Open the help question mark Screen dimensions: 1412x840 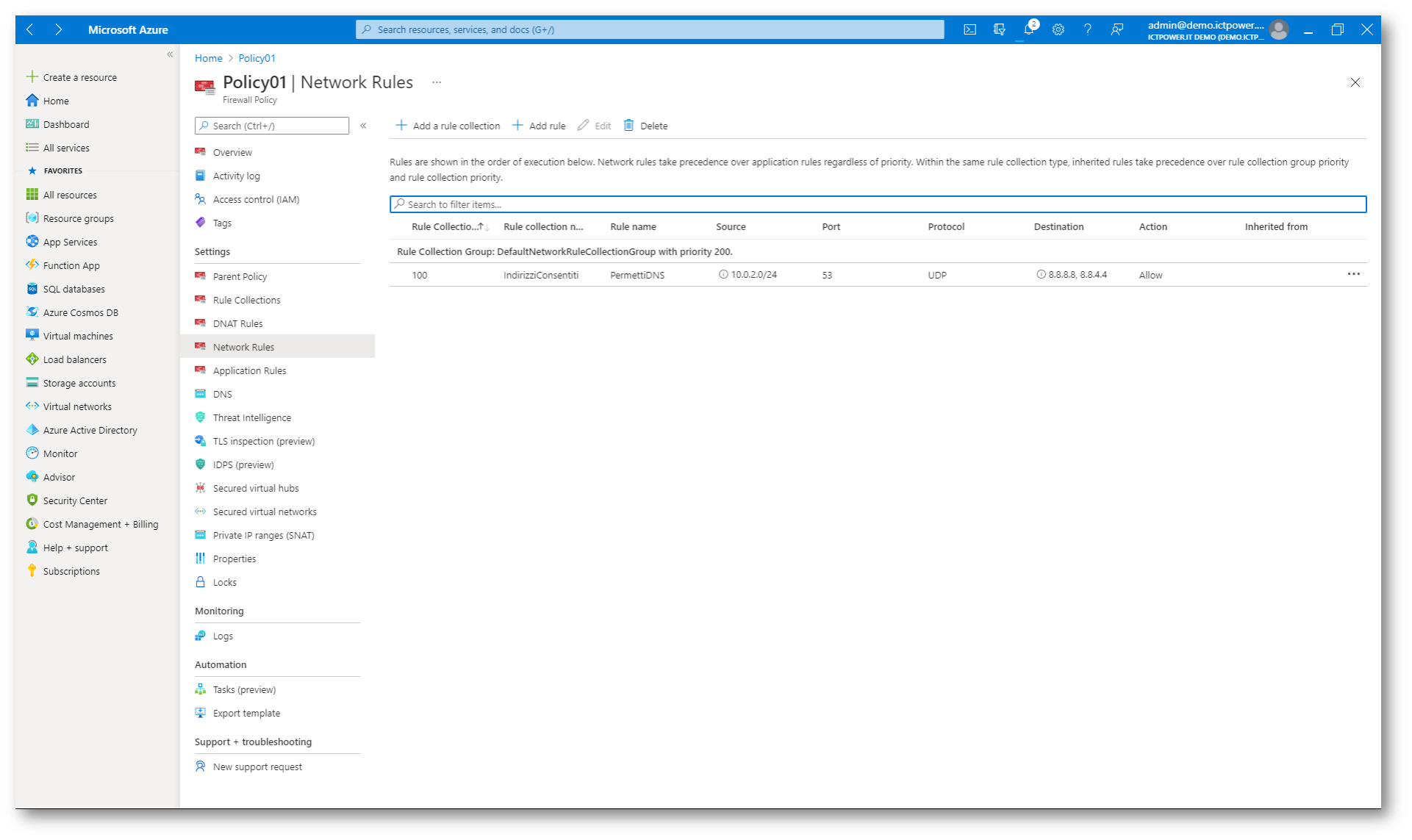[1087, 29]
